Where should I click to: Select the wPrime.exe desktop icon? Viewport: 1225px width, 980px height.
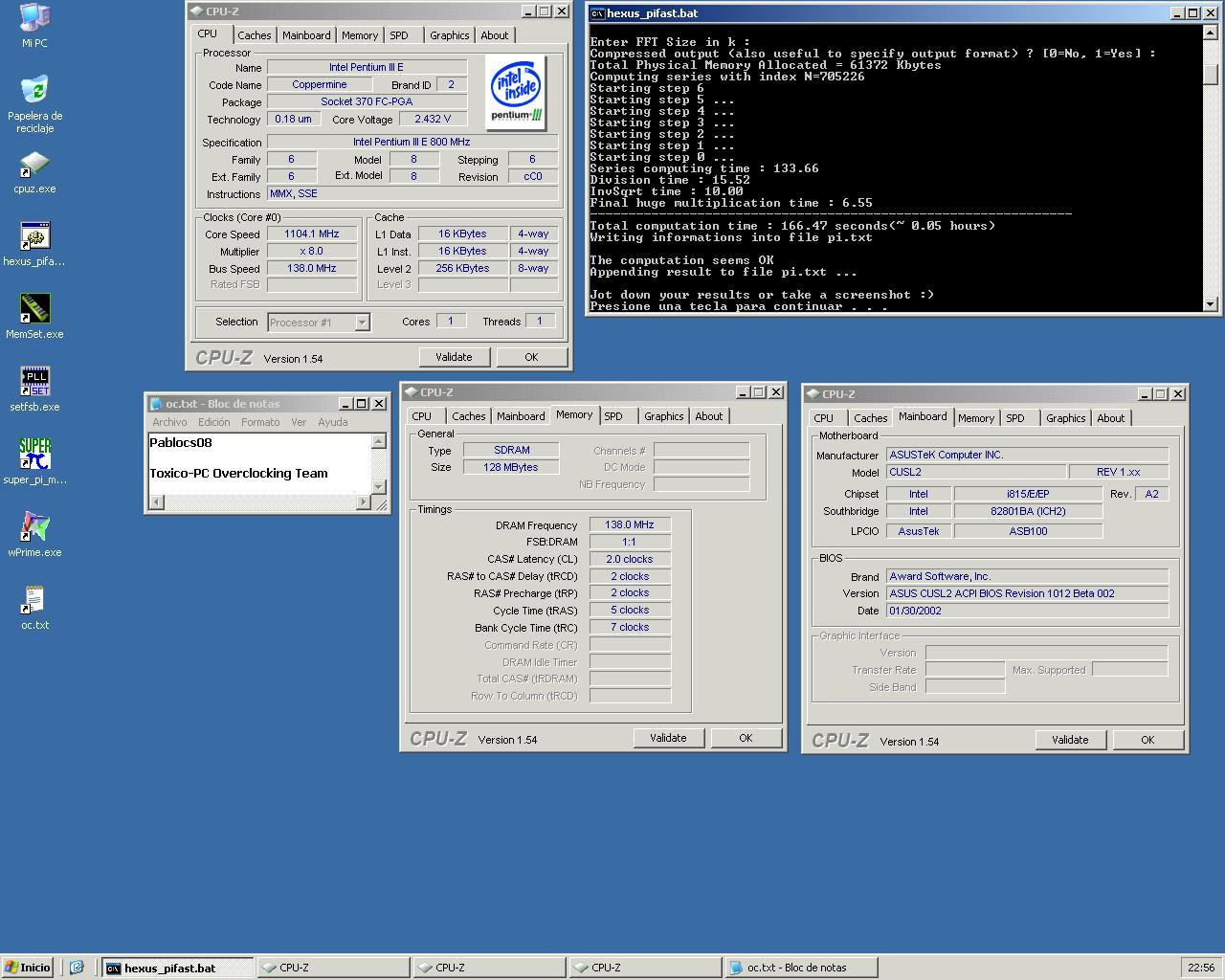34,527
